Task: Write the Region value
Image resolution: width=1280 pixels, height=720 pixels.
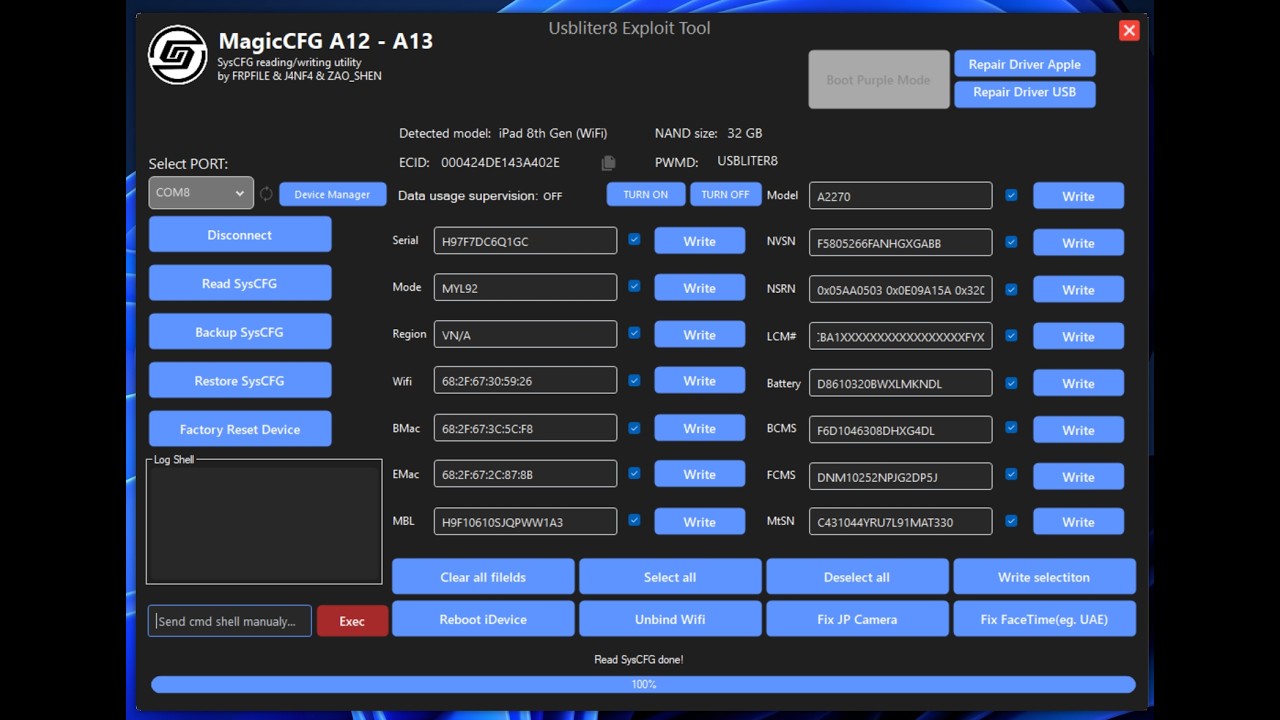Action: [700, 335]
